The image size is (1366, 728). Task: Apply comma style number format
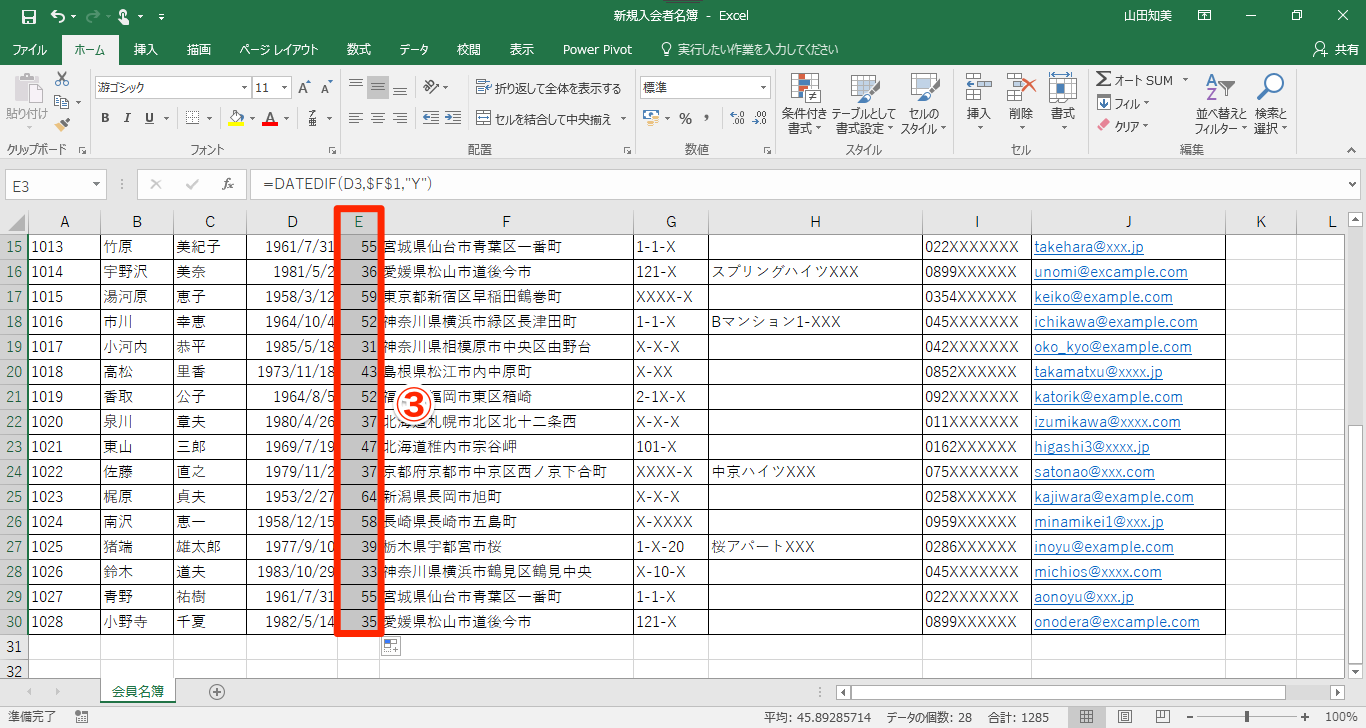tap(708, 118)
